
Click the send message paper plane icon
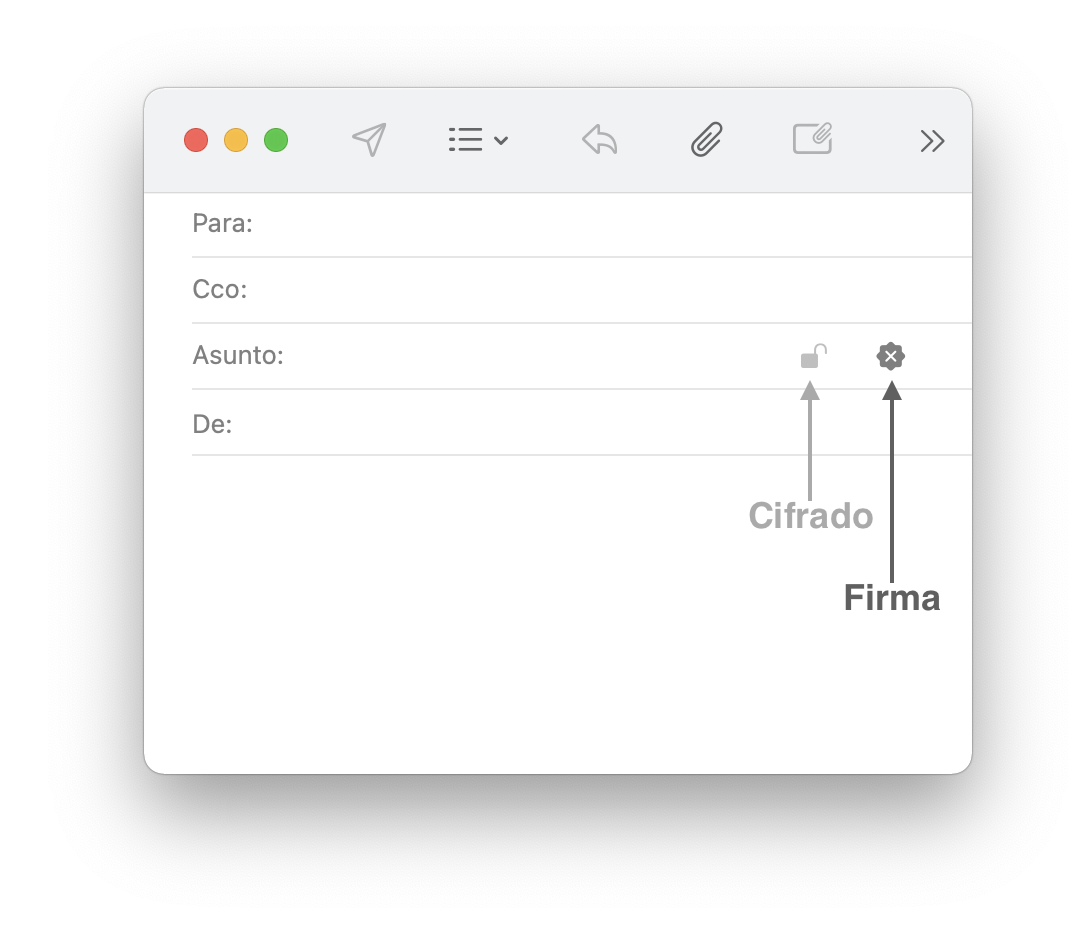click(x=369, y=140)
